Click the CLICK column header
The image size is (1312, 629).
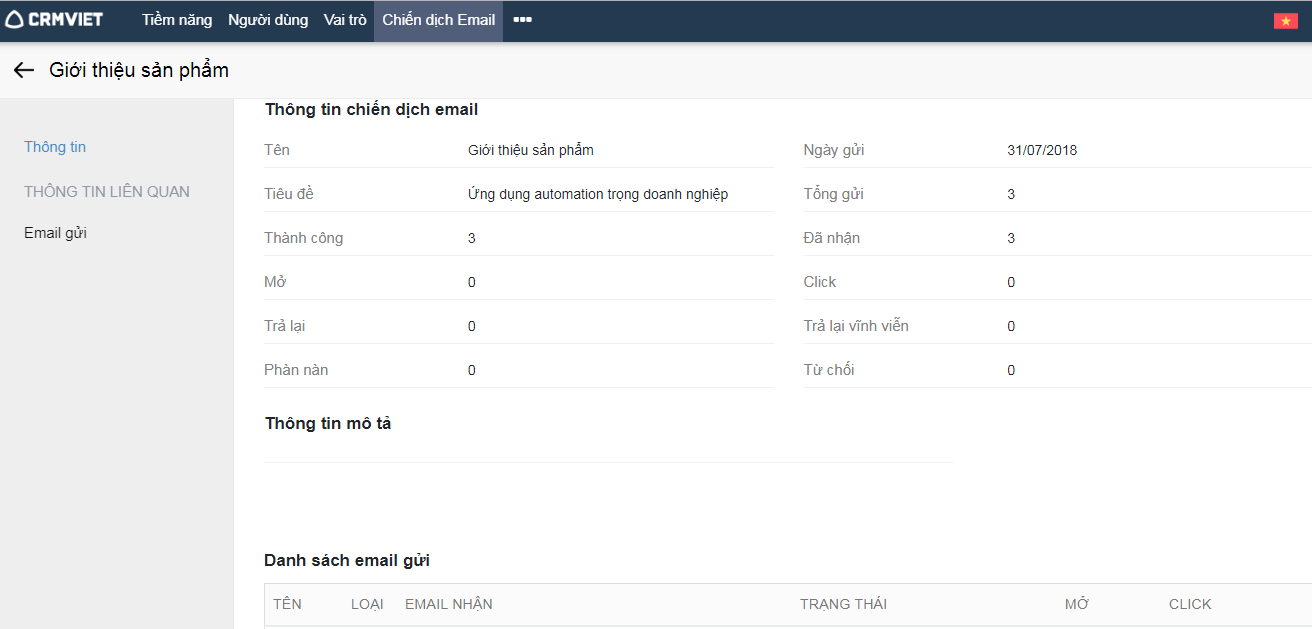click(1190, 604)
